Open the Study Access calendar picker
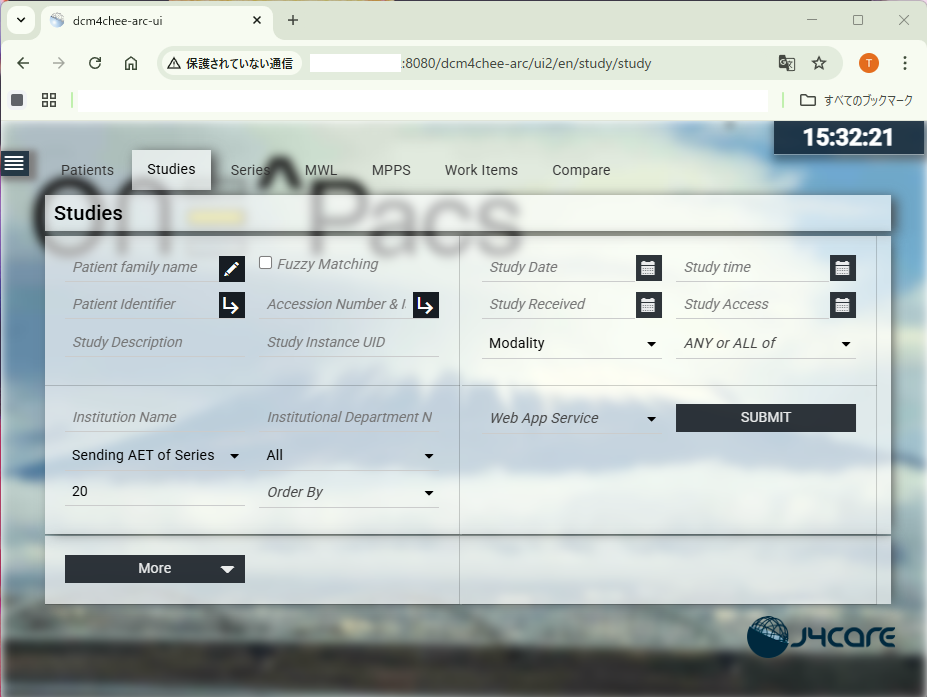The height and width of the screenshot is (697, 927). tap(842, 305)
